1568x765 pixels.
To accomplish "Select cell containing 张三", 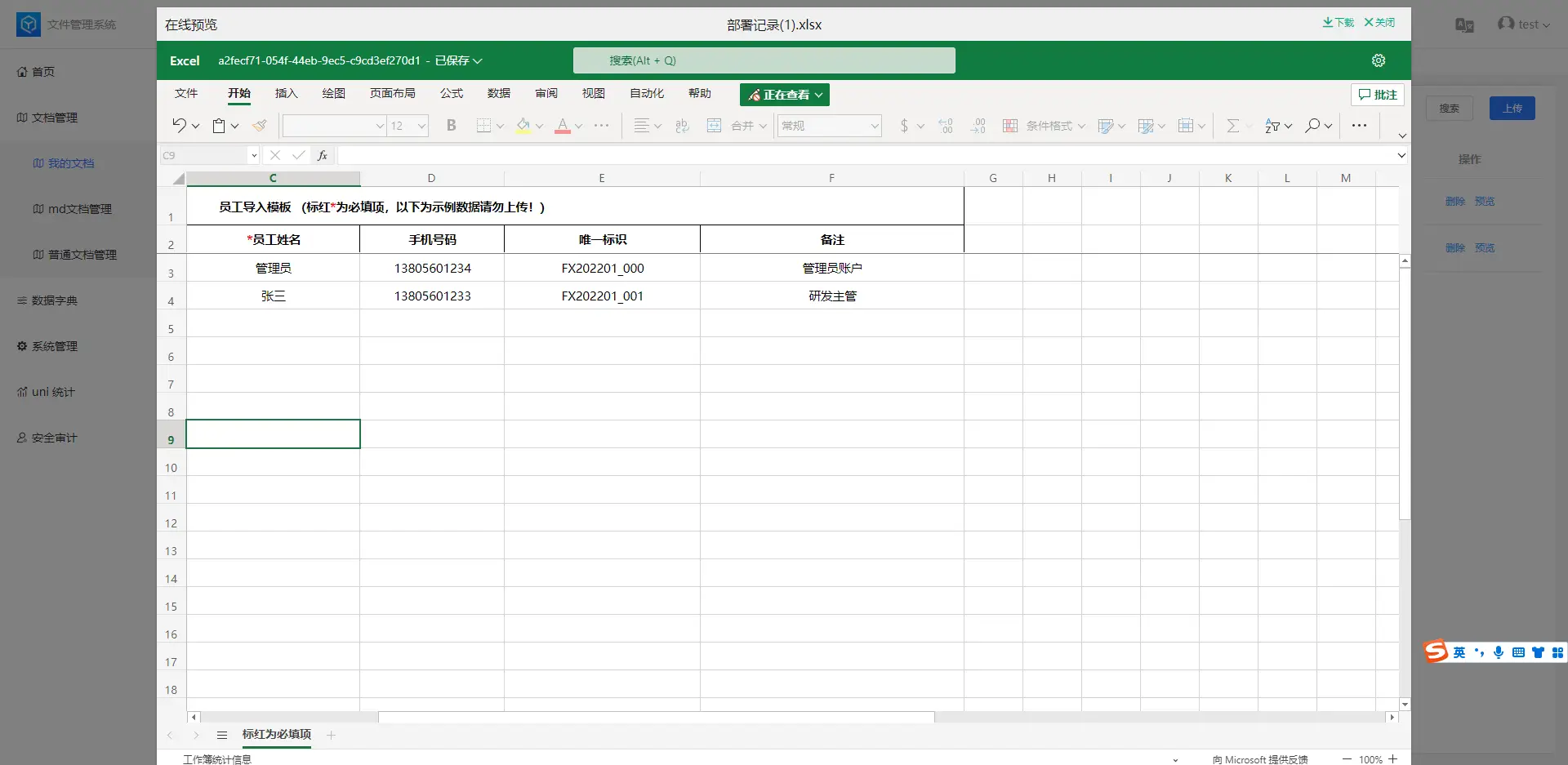I will [273, 296].
